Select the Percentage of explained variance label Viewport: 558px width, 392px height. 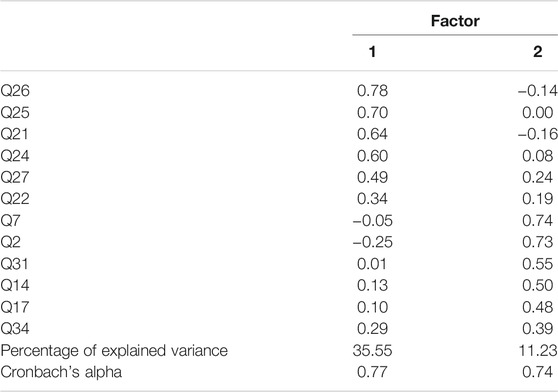pos(114,351)
